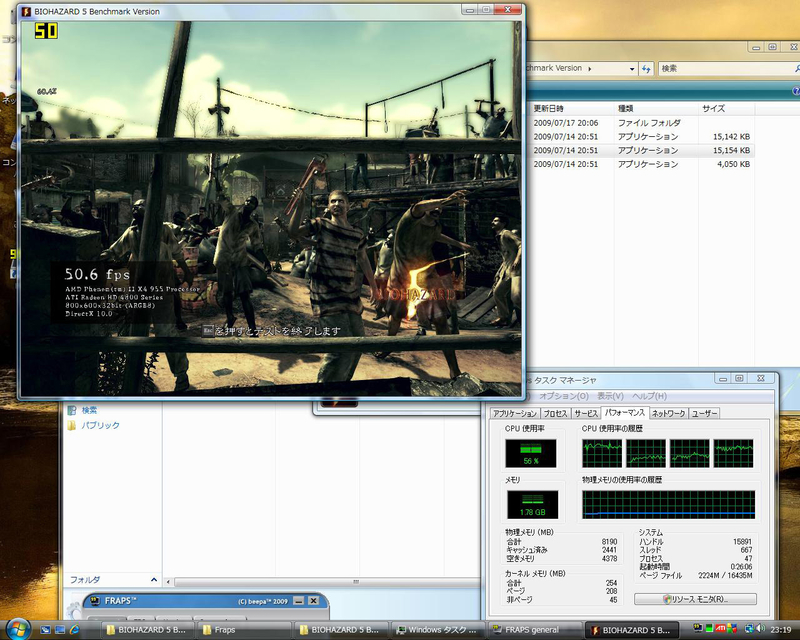Open 検索 link in Explorer sidebar
This screenshot has height=640, width=800.
tap(89, 410)
